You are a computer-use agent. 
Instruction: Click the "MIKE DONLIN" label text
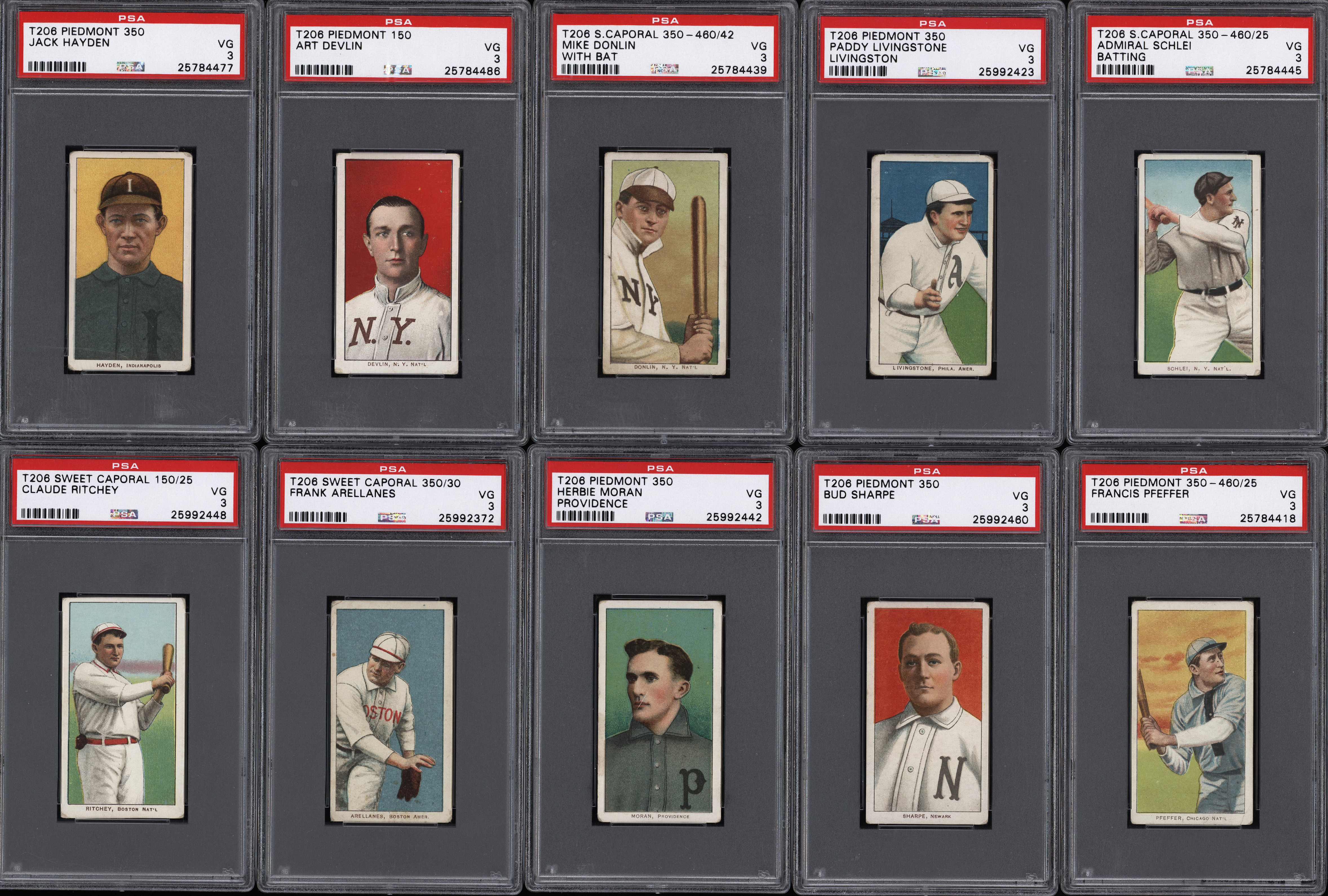598,45
